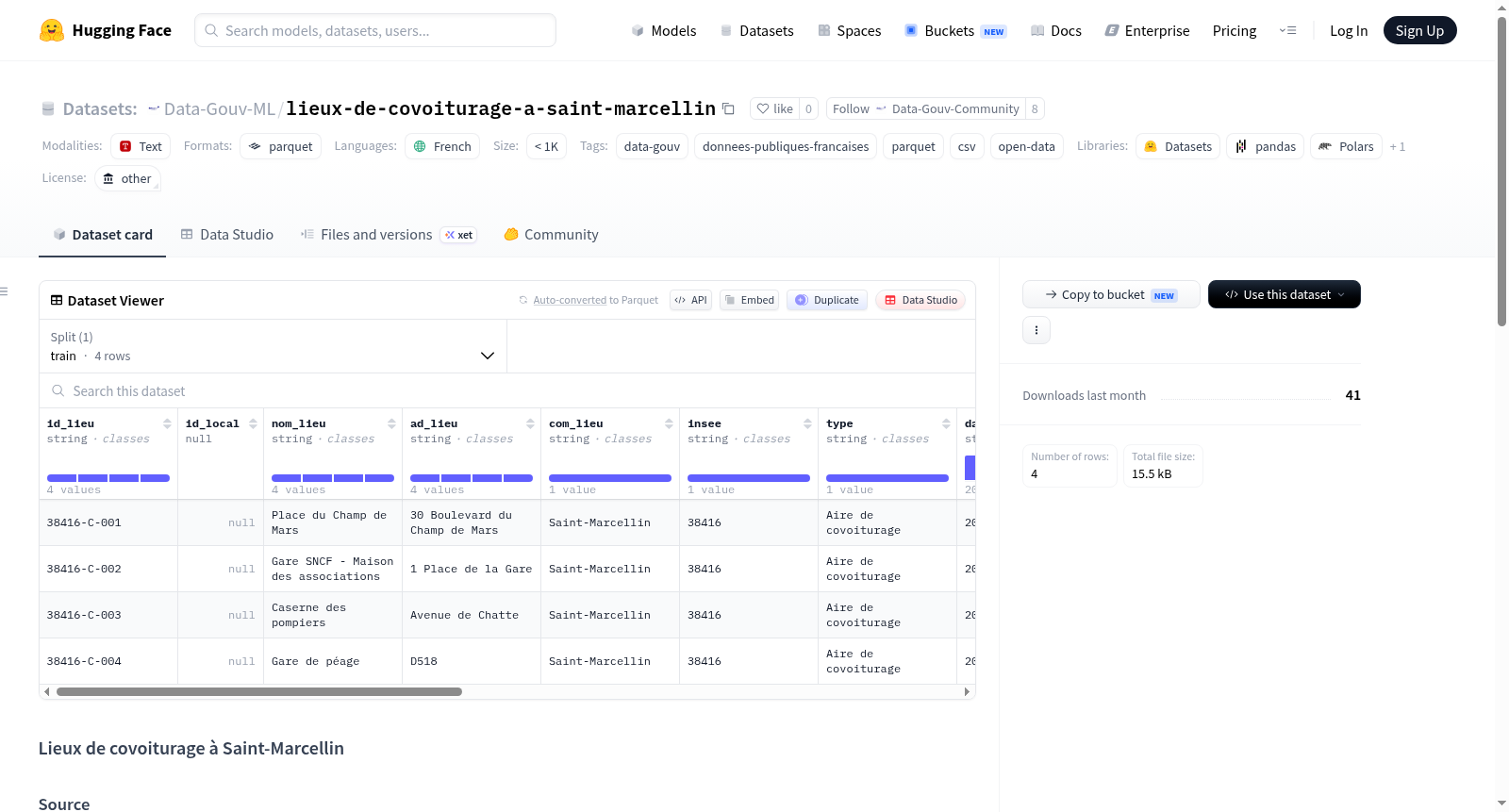Click the table horizontal scrollbar

click(259, 691)
